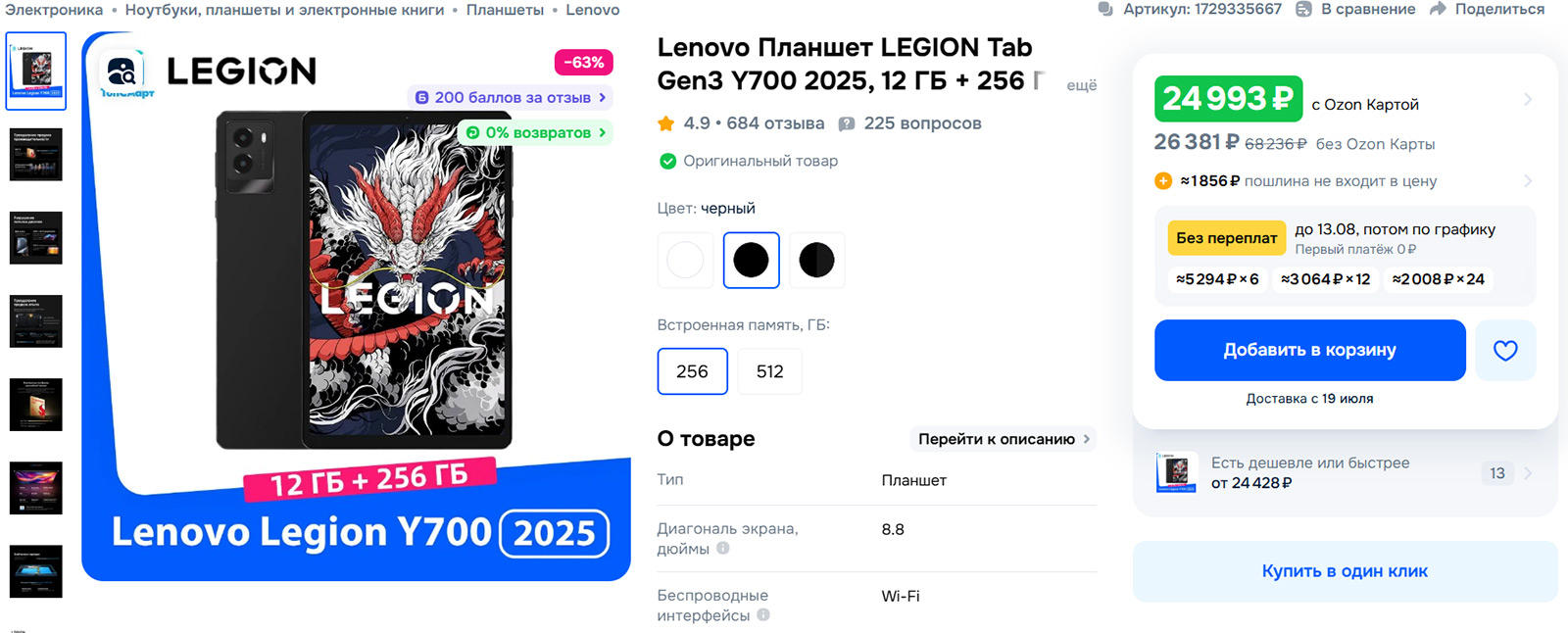This screenshot has width=1568, height=633.
Task: Choose the white color swatch
Action: click(685, 261)
